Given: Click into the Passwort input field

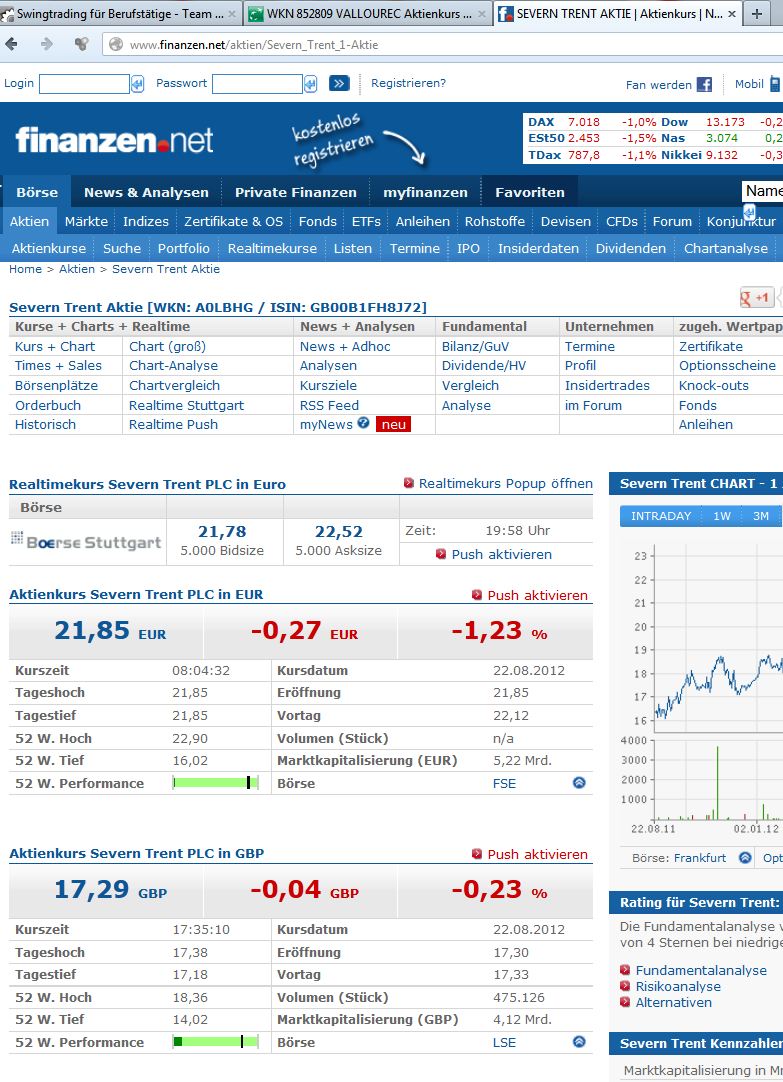Looking at the screenshot, I should pos(257,84).
